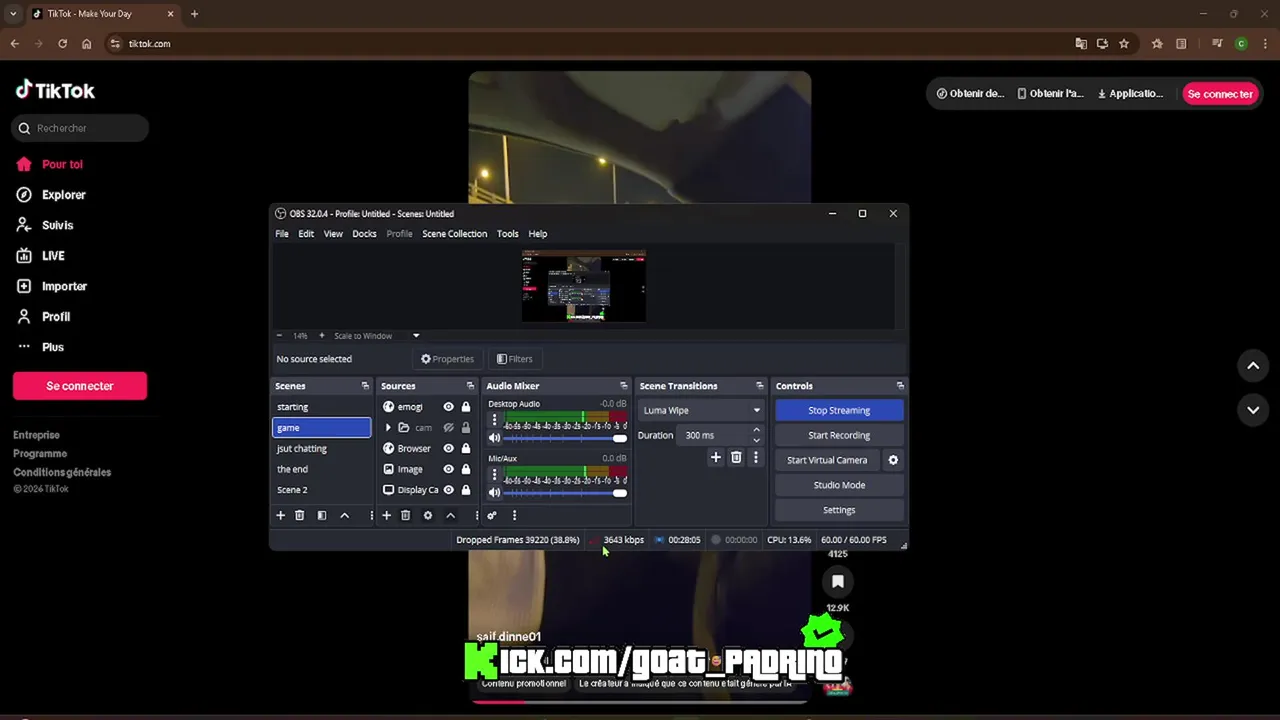Open Mic/Aux three-dot options
This screenshot has width=1280, height=720.
[494, 475]
